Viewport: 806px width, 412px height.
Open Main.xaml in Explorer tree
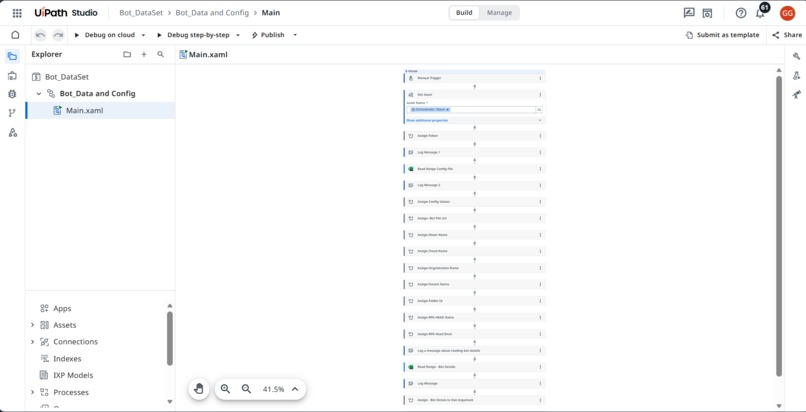(x=84, y=110)
